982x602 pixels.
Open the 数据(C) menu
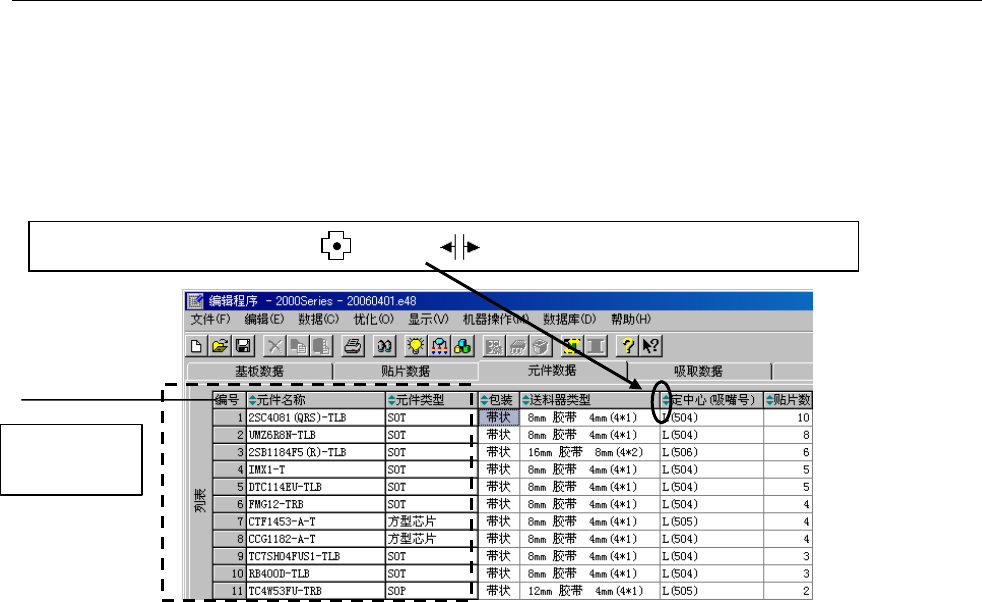(318, 319)
